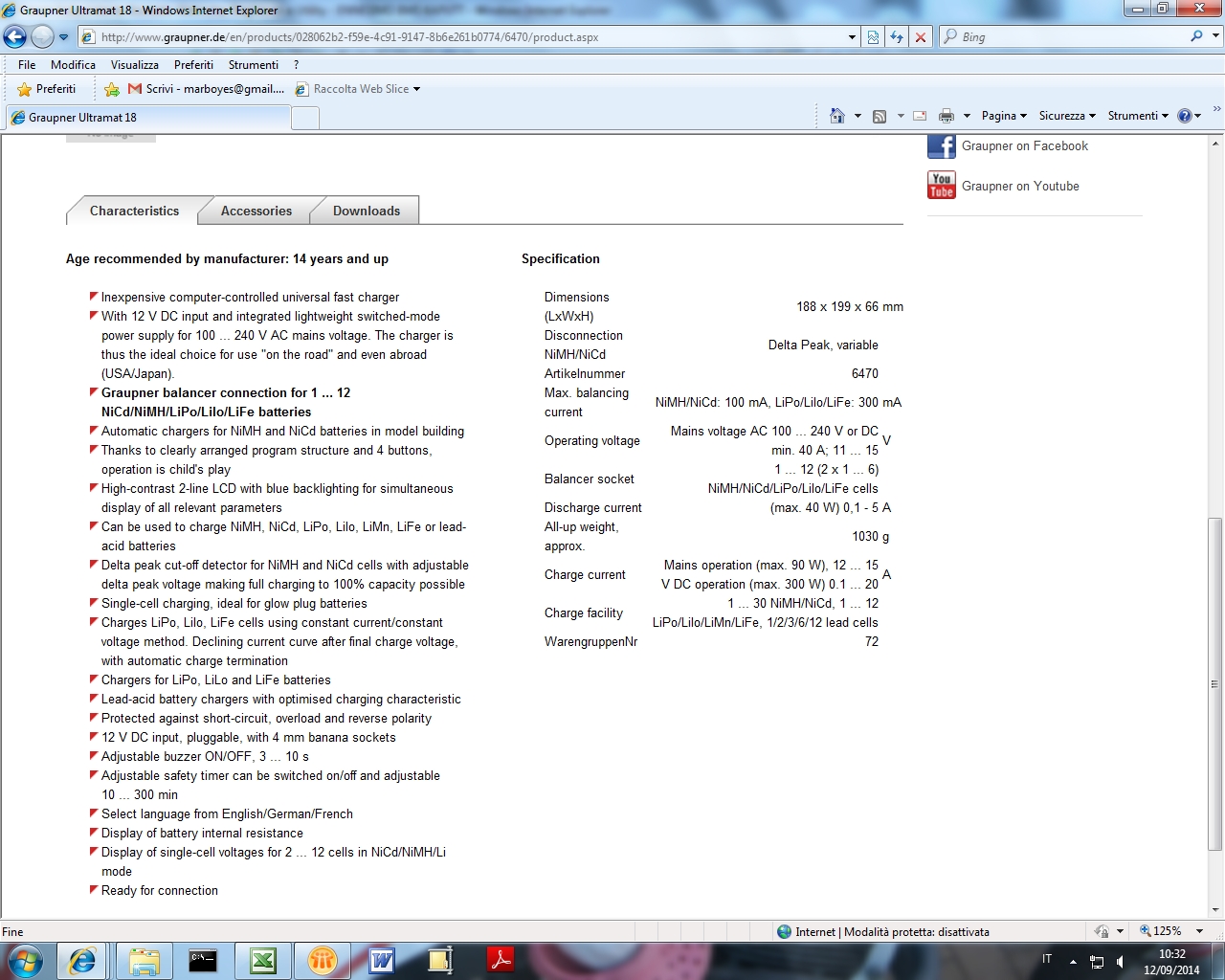Click the volume speaker tray icon
The width and height of the screenshot is (1225, 980).
[x=1120, y=962]
